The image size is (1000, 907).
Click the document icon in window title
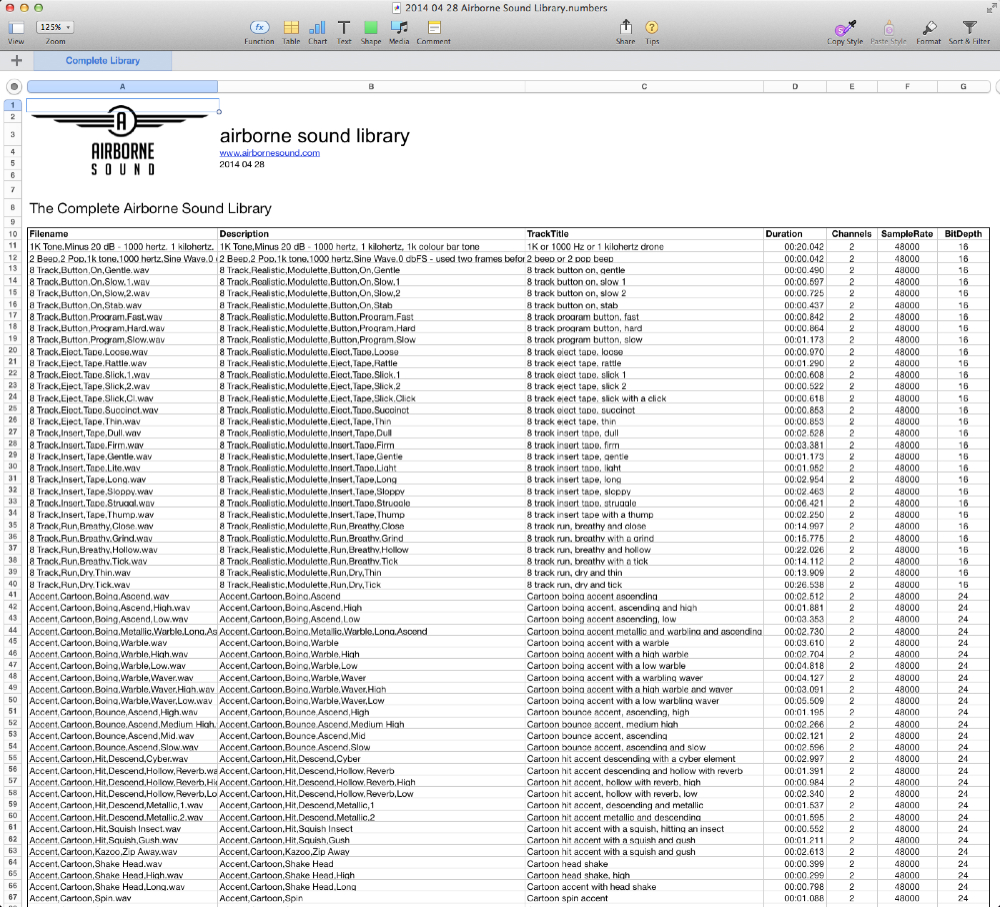(x=397, y=8)
